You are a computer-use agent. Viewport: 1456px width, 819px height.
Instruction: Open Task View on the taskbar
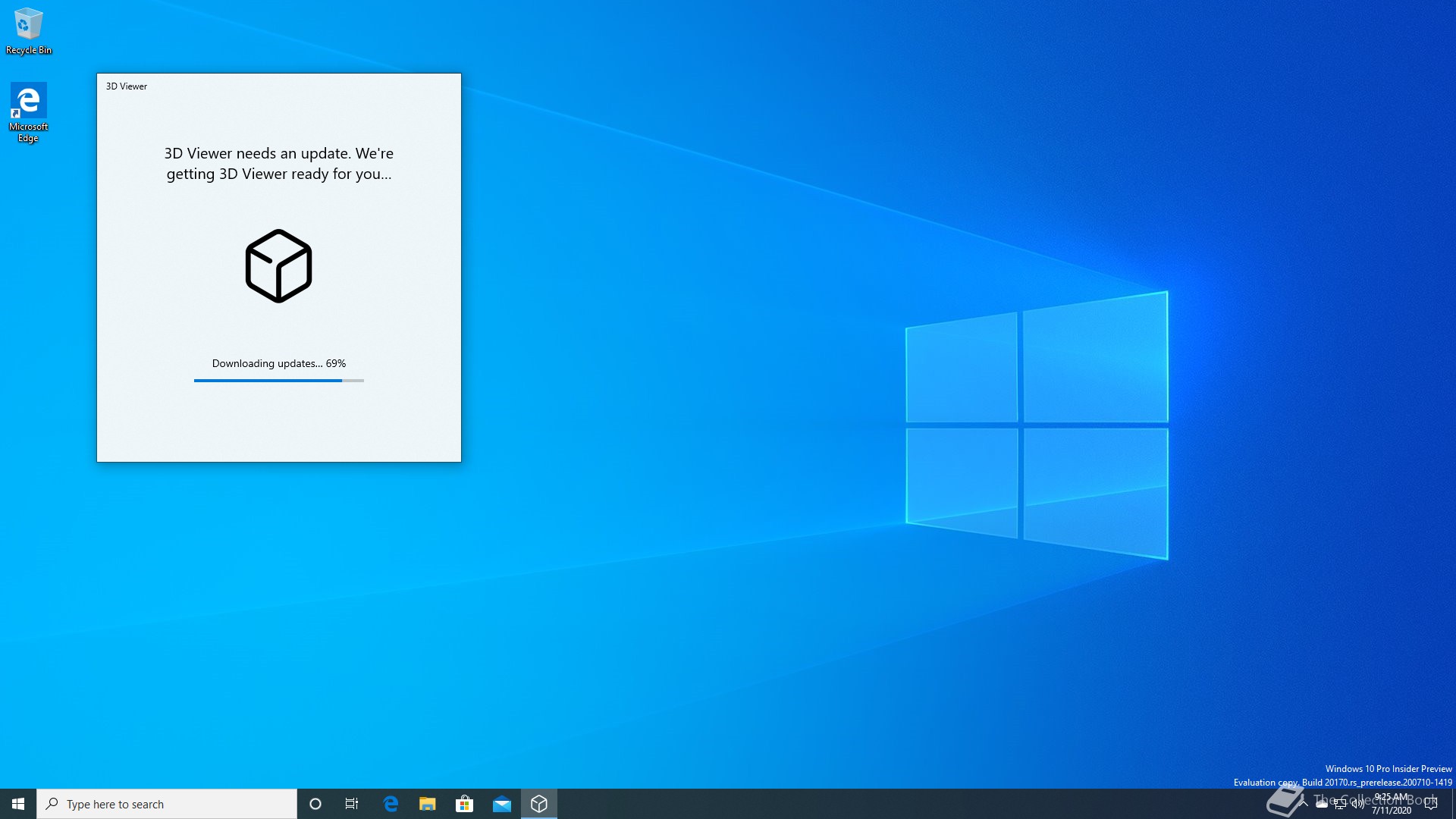(352, 804)
